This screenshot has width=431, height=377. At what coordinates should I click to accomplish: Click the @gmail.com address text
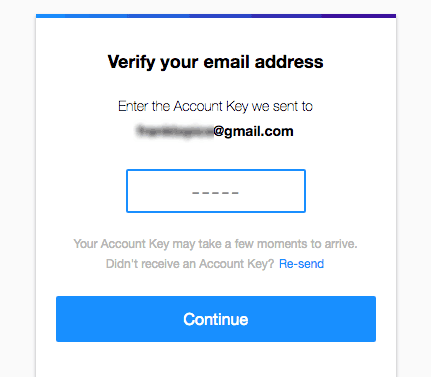pyautogui.click(x=253, y=131)
